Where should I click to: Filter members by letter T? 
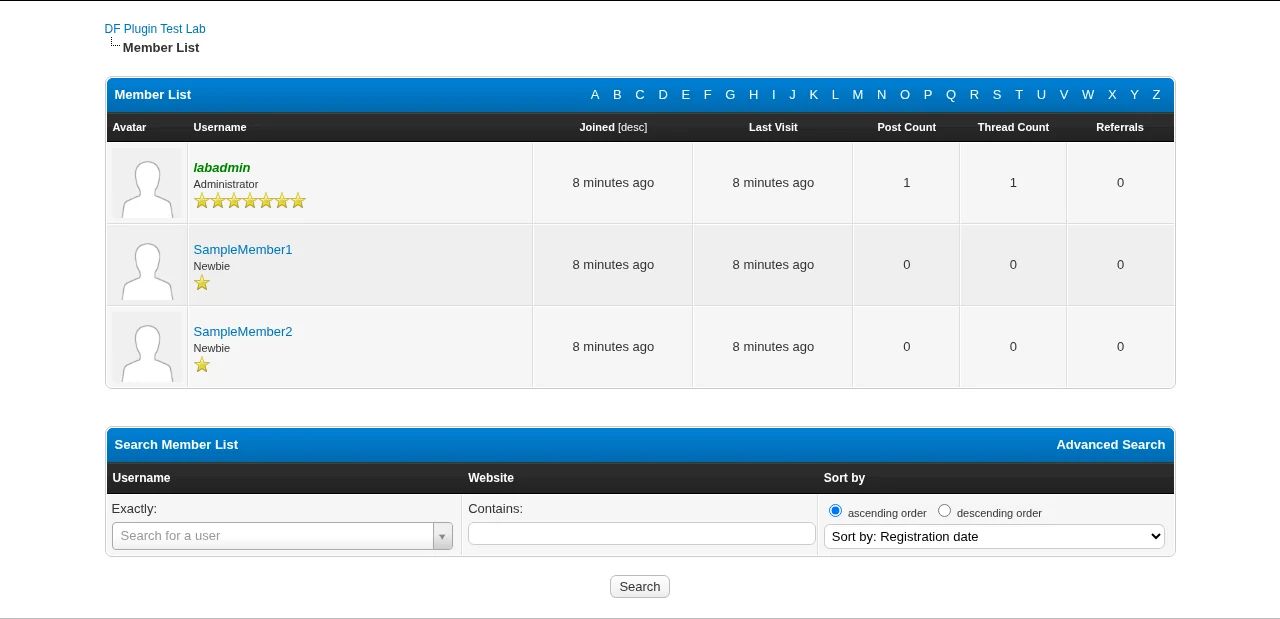pos(1019,95)
